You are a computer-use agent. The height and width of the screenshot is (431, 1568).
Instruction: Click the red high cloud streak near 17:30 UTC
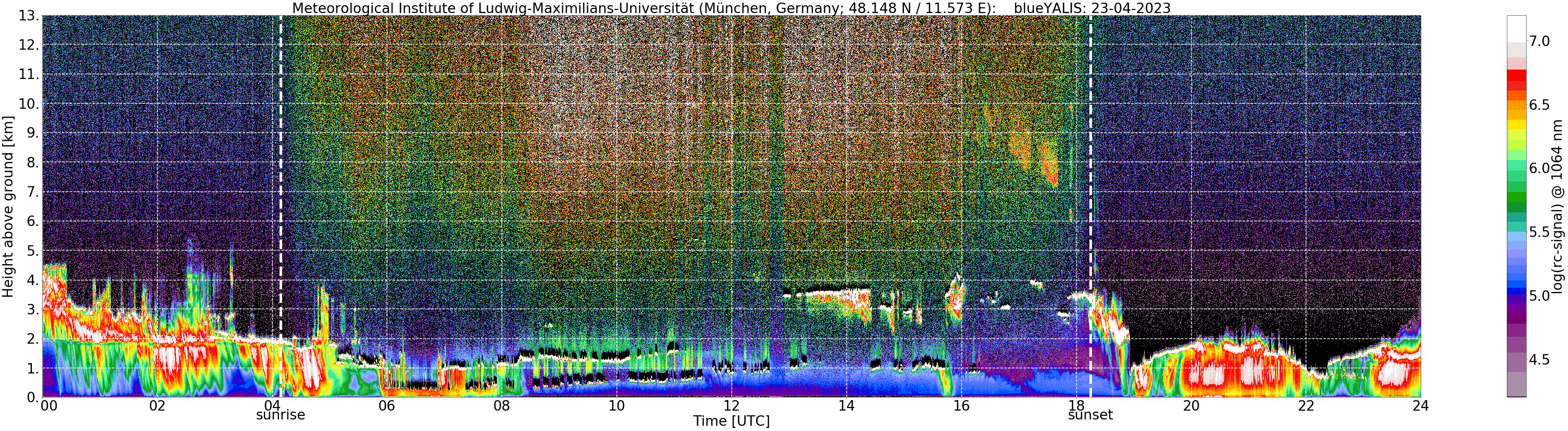click(x=1049, y=165)
